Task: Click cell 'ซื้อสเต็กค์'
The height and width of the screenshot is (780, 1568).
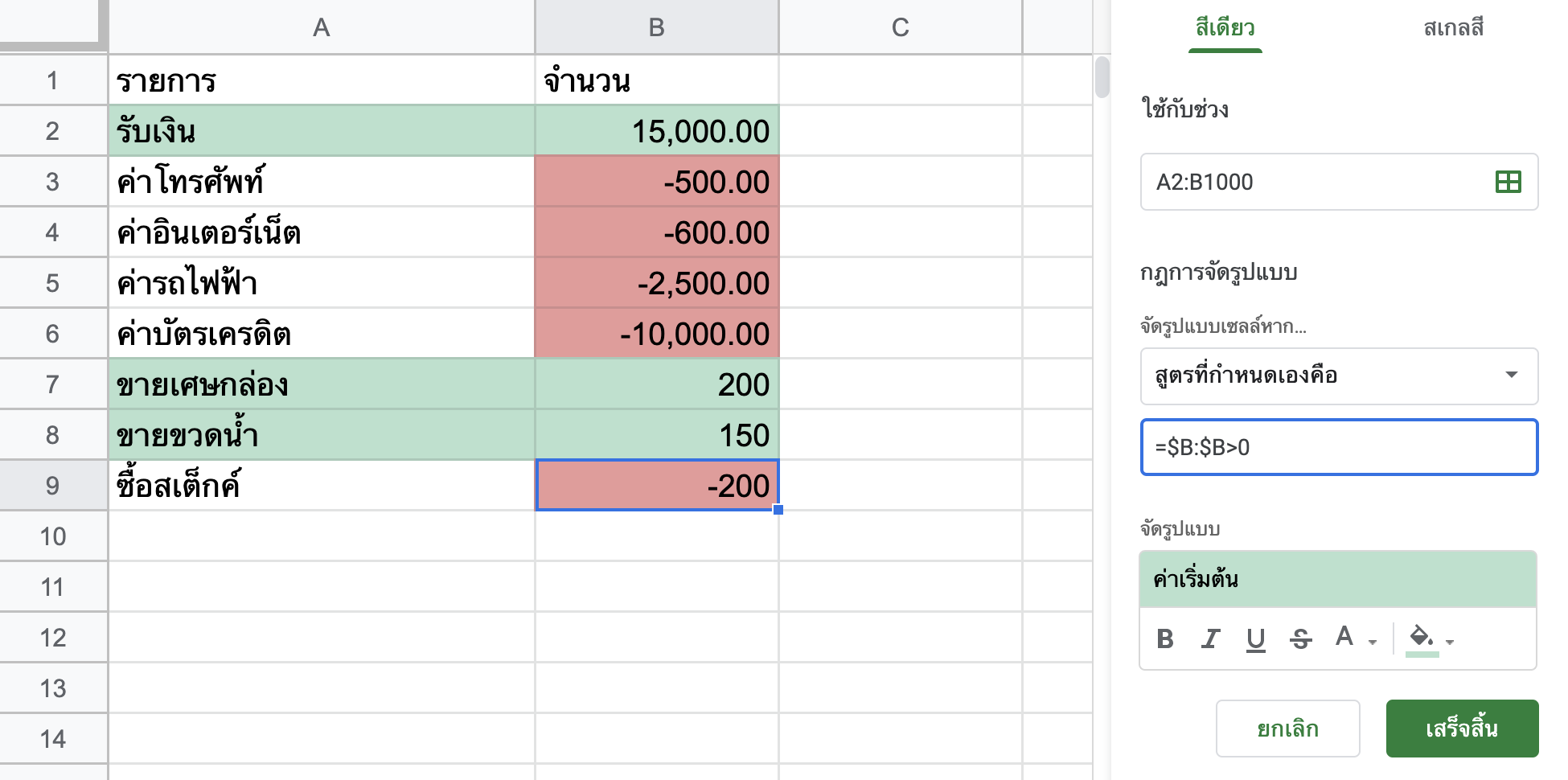Action: point(322,486)
